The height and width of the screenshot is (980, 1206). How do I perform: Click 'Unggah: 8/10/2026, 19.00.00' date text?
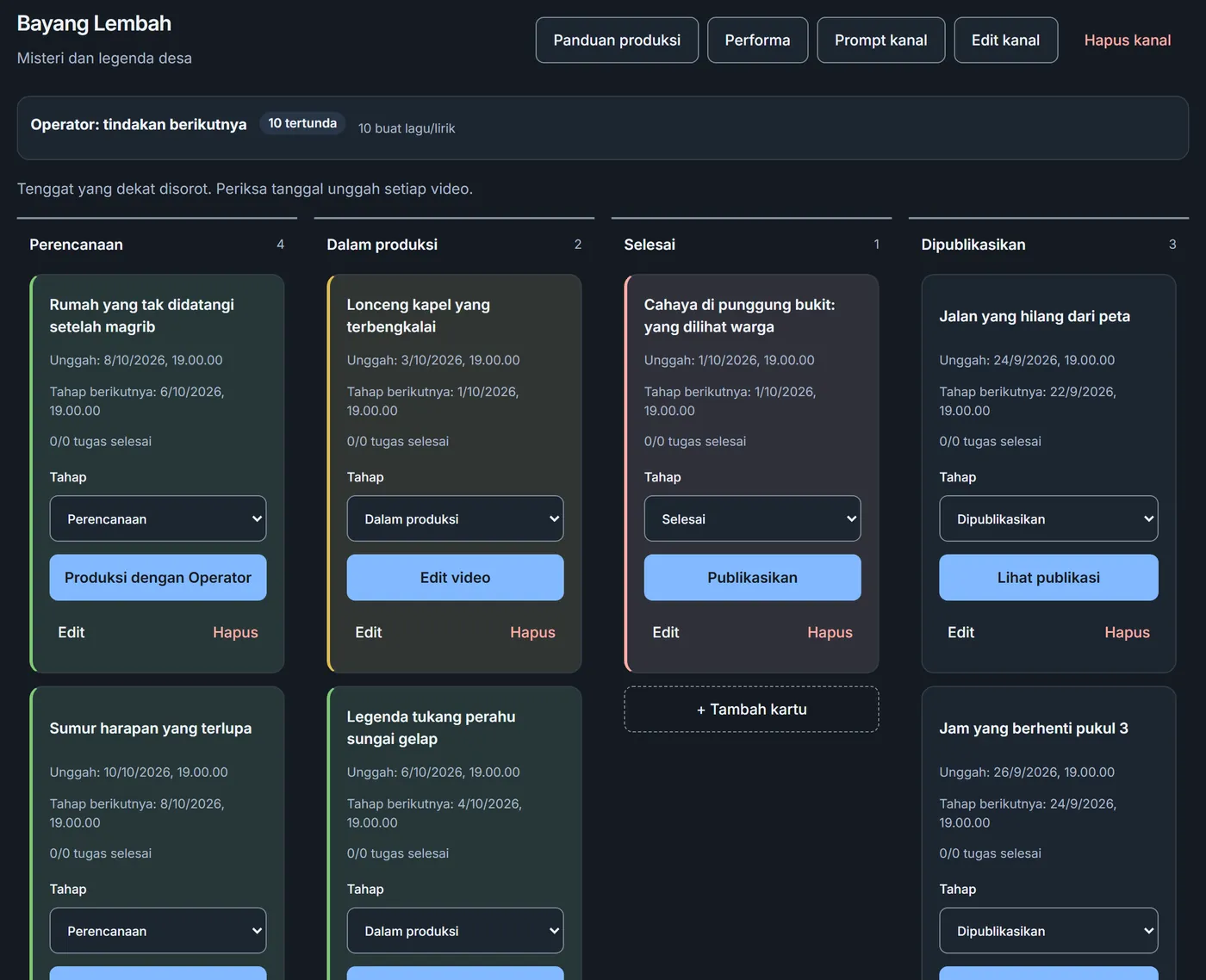click(x=136, y=360)
